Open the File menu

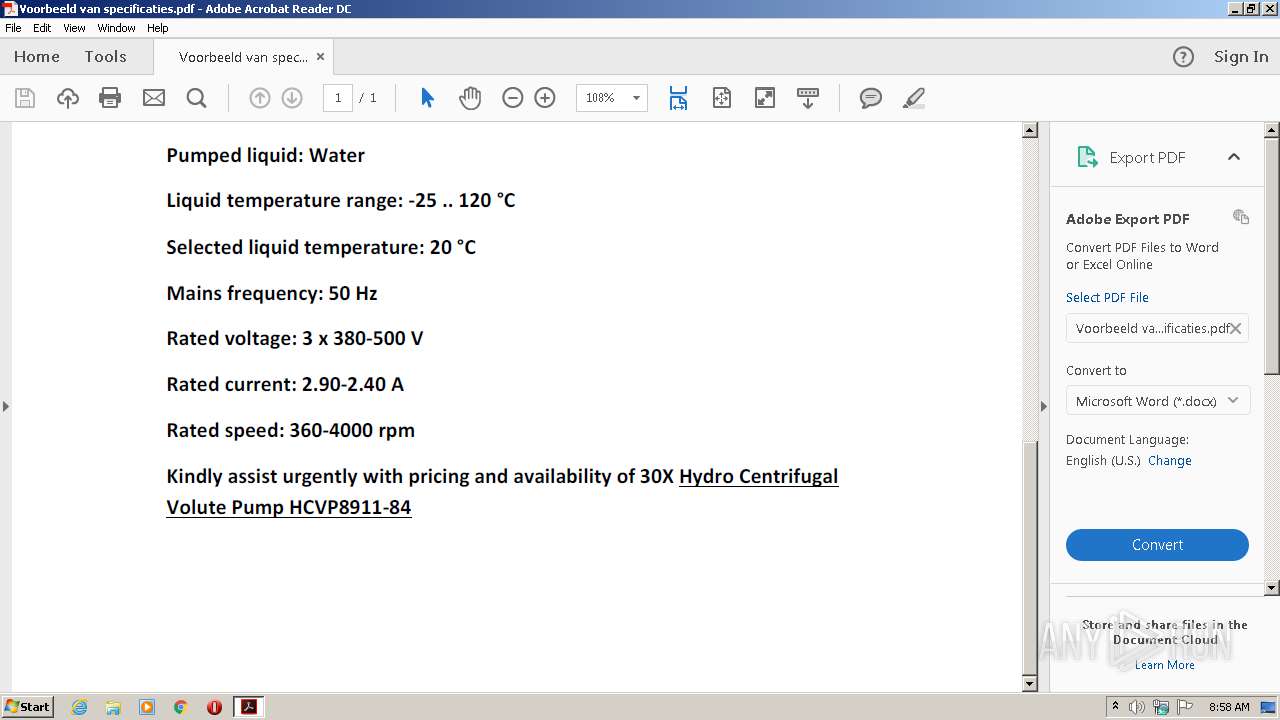click(13, 28)
